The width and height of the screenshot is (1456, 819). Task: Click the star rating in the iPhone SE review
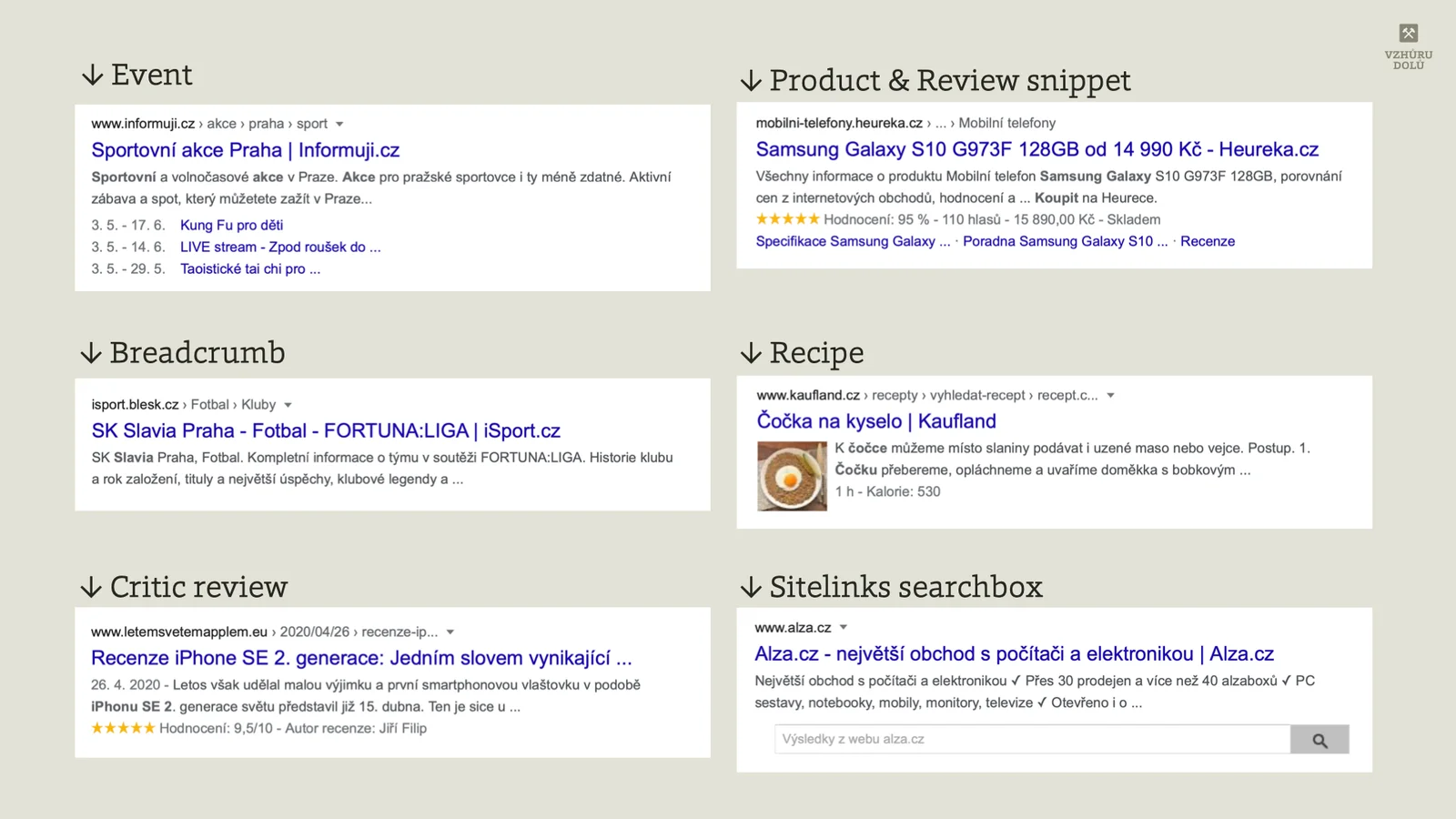pyautogui.click(x=124, y=728)
